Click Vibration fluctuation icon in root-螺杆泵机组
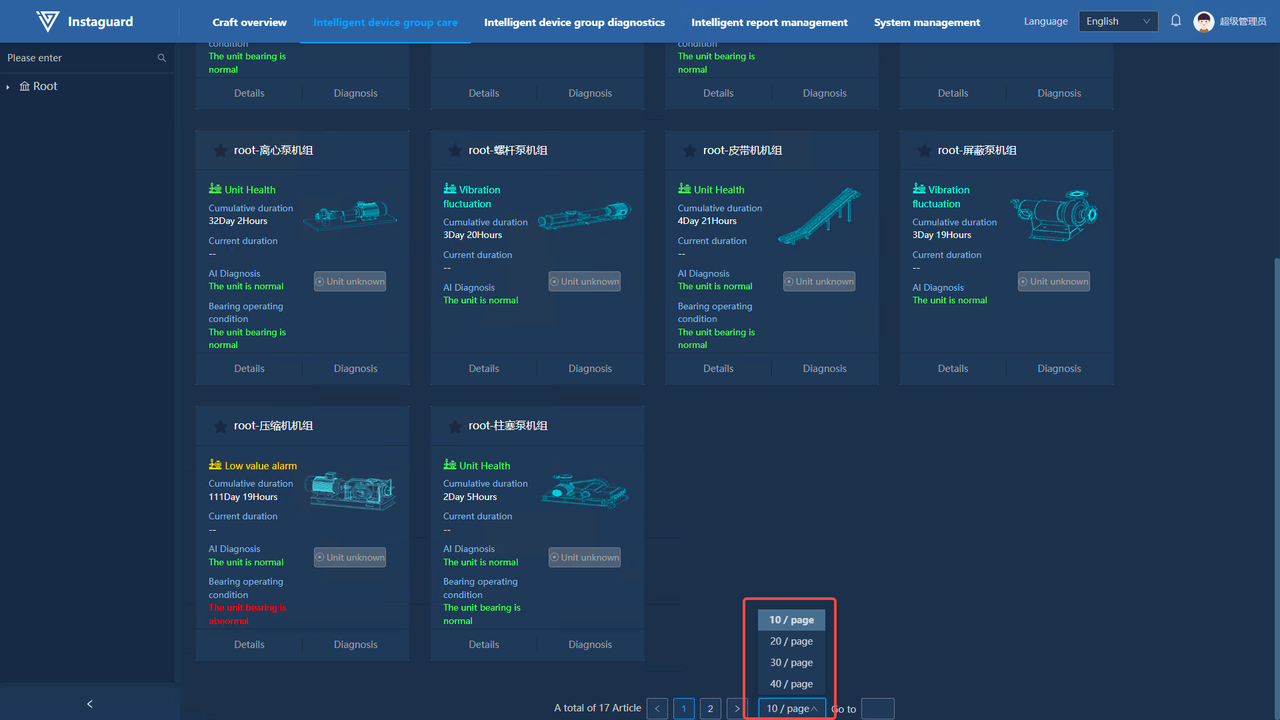Image resolution: width=1280 pixels, height=720 pixels. pos(450,189)
